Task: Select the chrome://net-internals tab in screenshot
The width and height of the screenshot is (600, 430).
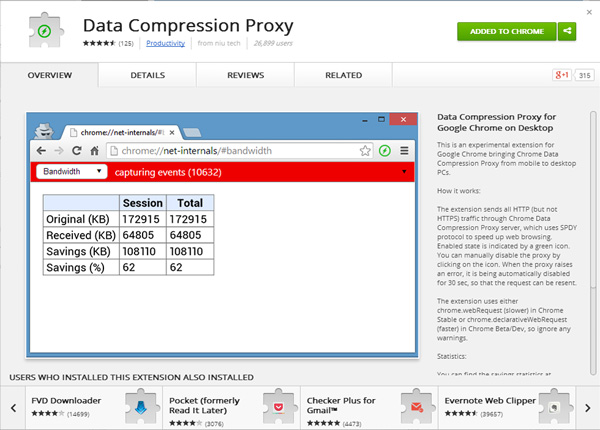Action: tap(122, 132)
